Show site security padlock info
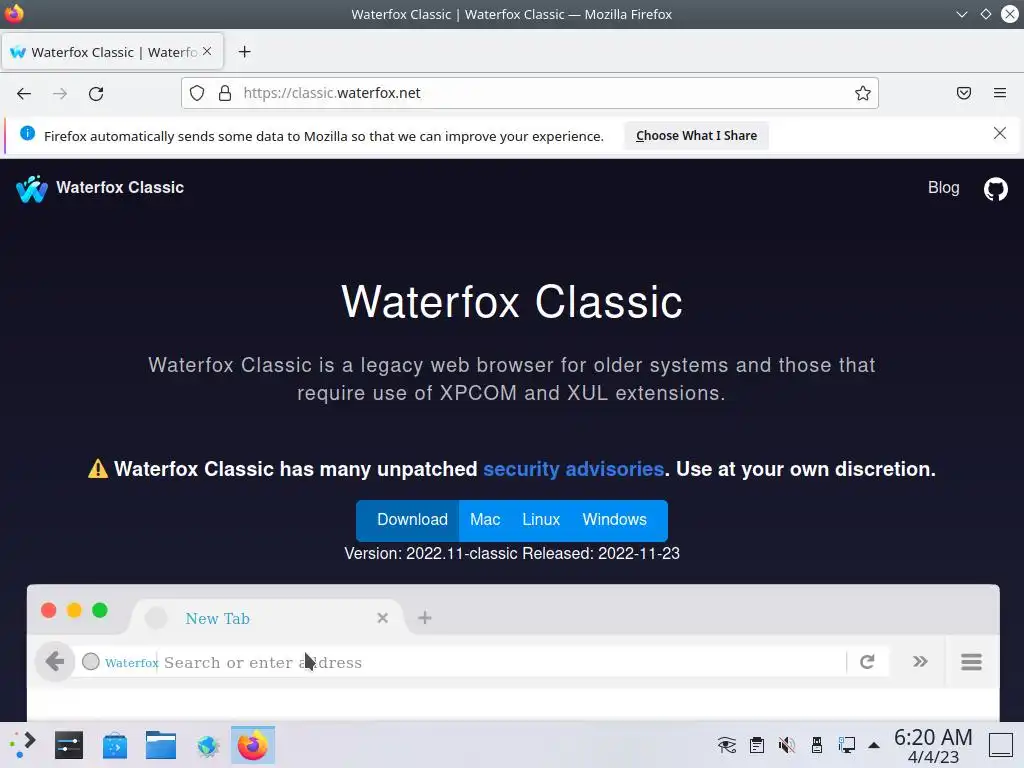This screenshot has height=768, width=1024. pyautogui.click(x=225, y=93)
